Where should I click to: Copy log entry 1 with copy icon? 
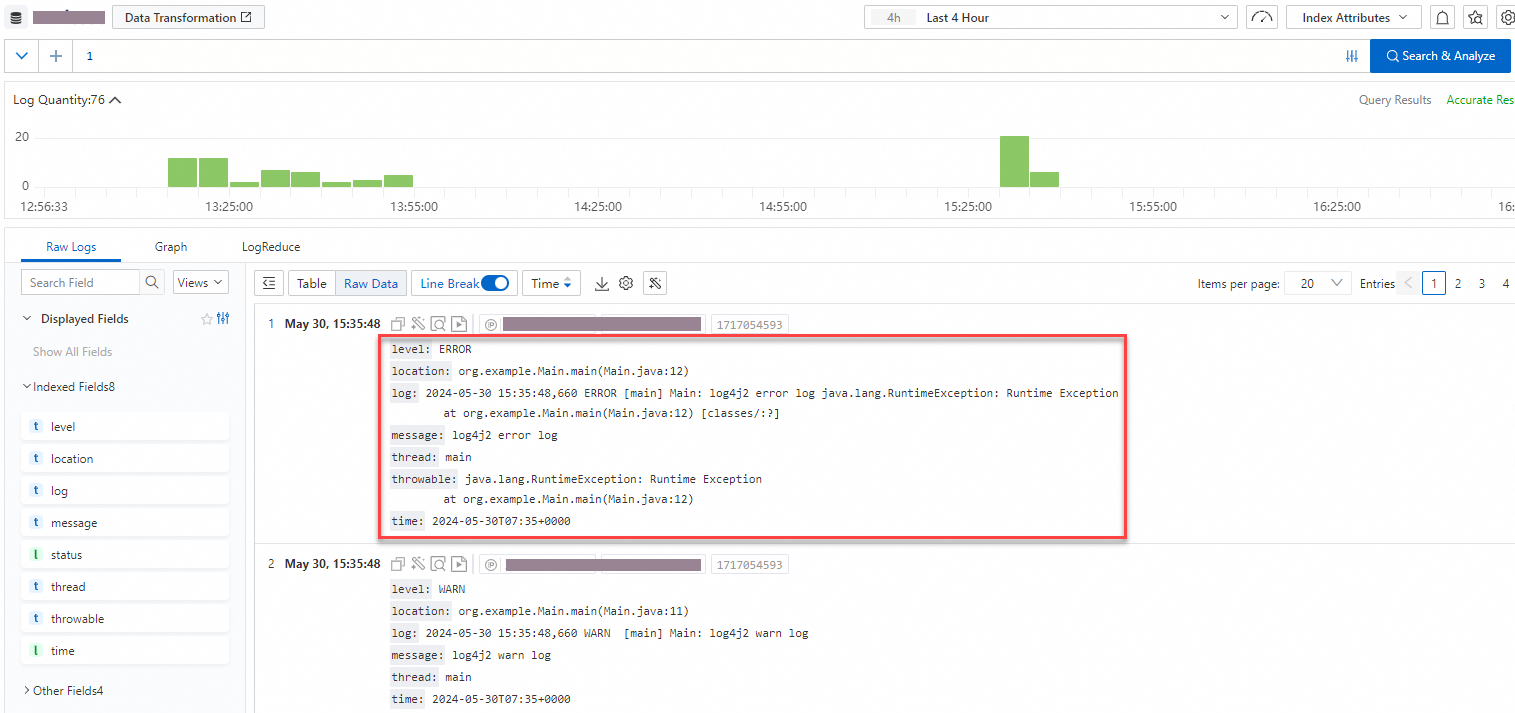click(398, 324)
